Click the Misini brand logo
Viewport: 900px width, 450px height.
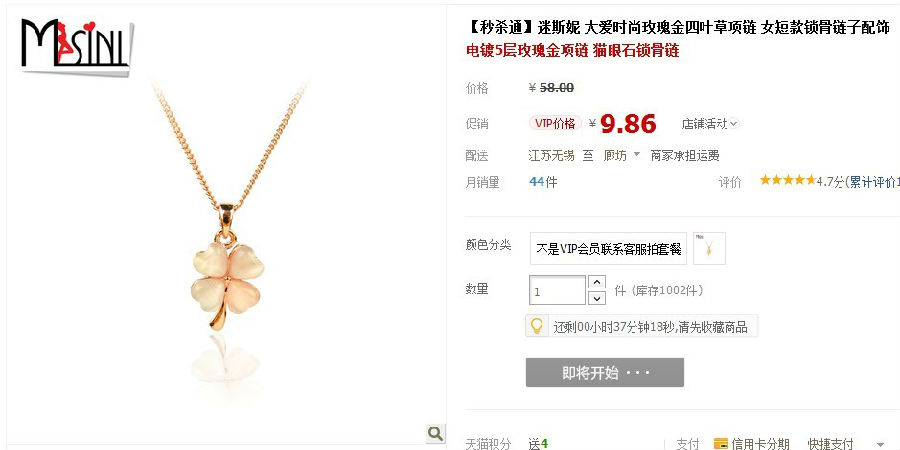(x=76, y=46)
